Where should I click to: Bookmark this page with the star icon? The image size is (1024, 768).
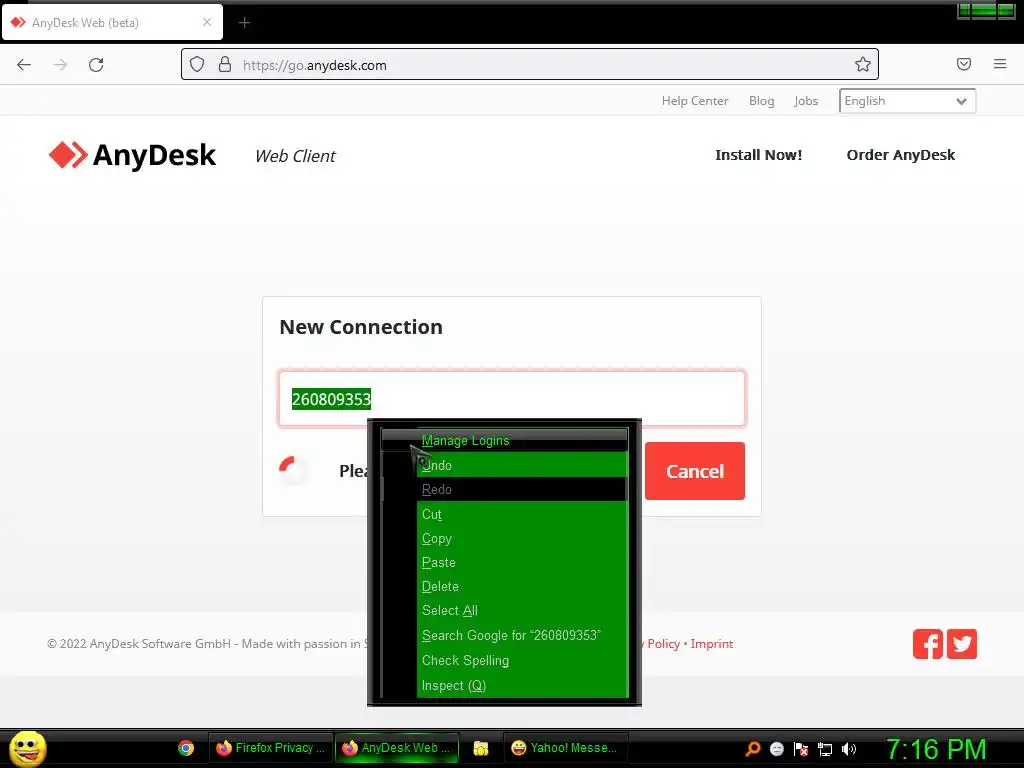(x=863, y=64)
